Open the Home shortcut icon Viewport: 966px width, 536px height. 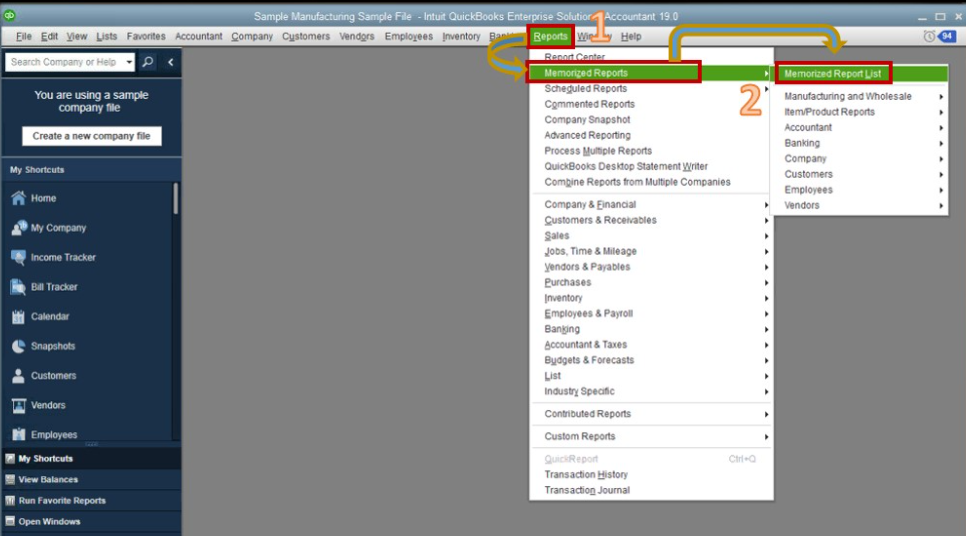tap(18, 198)
